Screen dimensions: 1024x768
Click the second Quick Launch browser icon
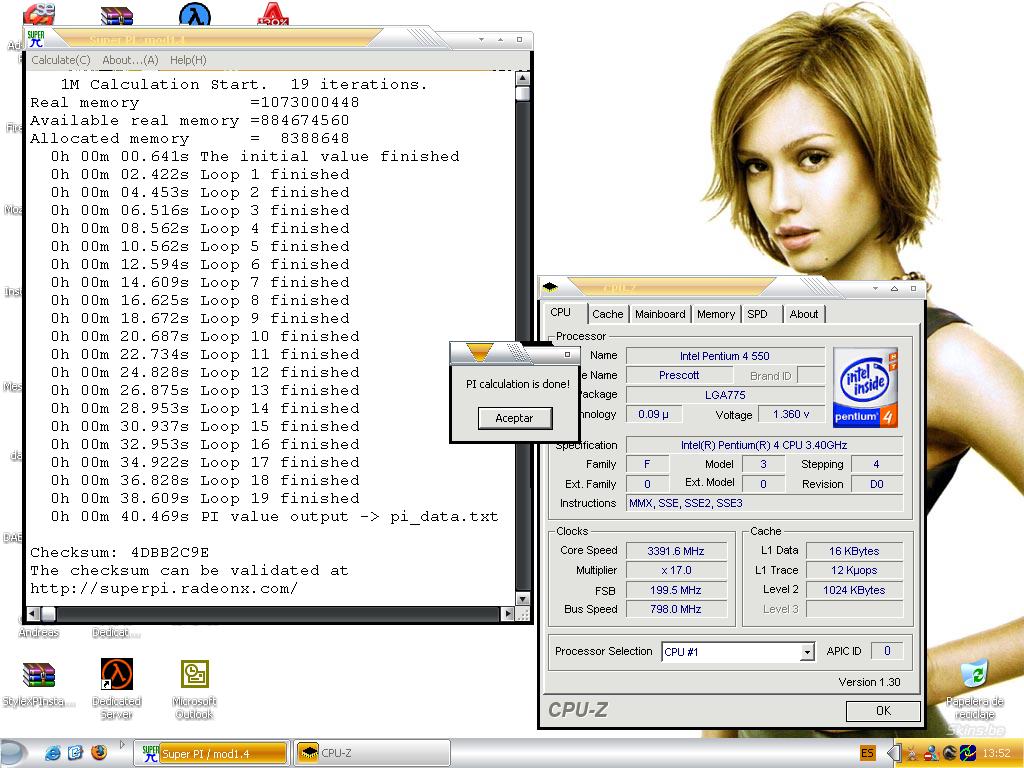coord(75,753)
